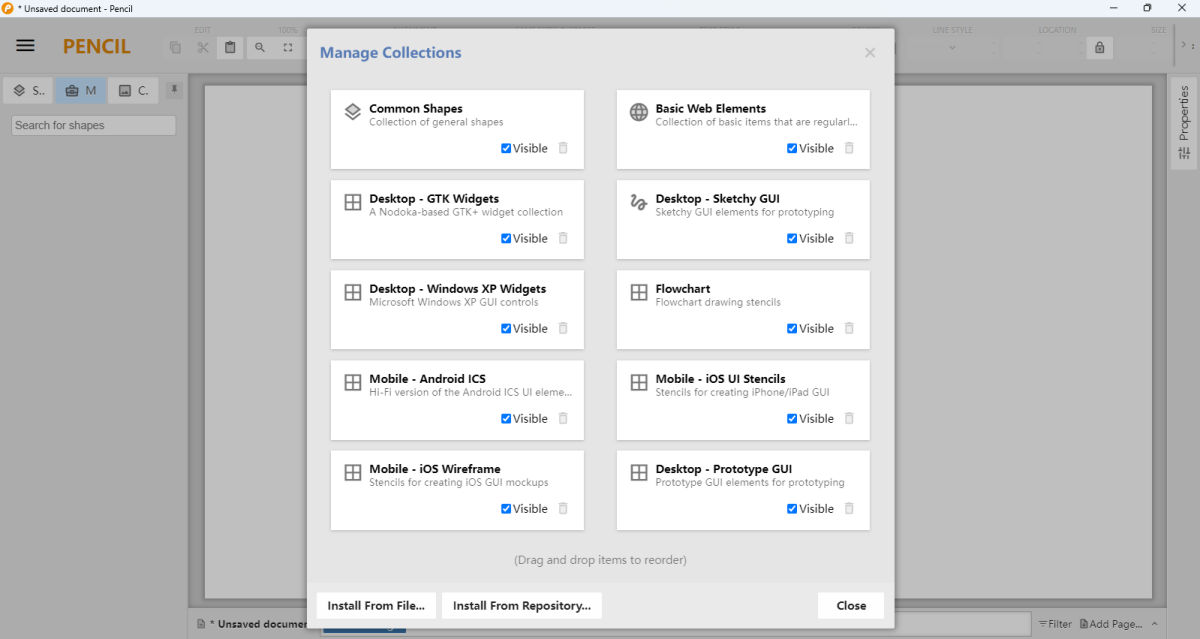Click the Paste clipboard icon in toolbar
This screenshot has width=1200, height=639.
pos(230,47)
